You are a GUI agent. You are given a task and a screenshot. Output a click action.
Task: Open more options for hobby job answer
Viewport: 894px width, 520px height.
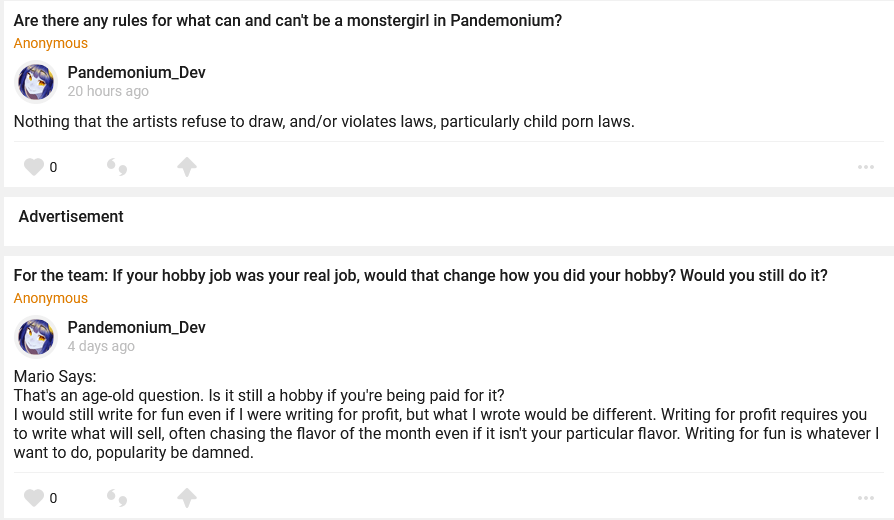point(866,498)
